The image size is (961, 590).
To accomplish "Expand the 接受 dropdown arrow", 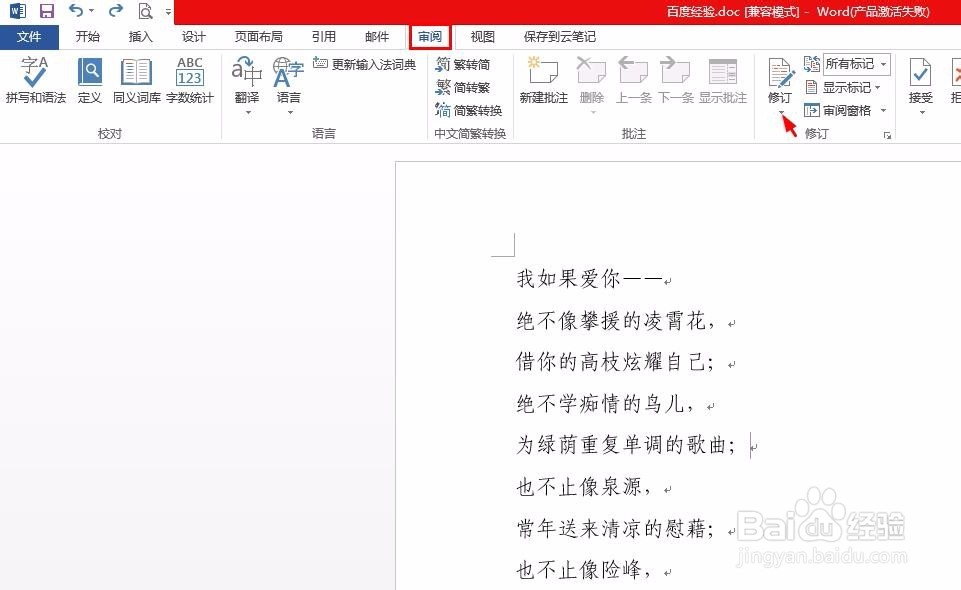I will [922, 113].
